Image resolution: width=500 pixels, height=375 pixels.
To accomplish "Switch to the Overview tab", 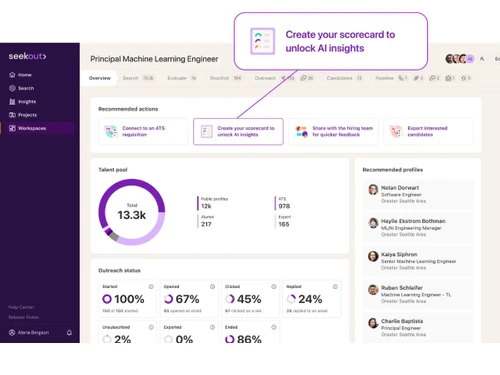I will tap(100, 78).
